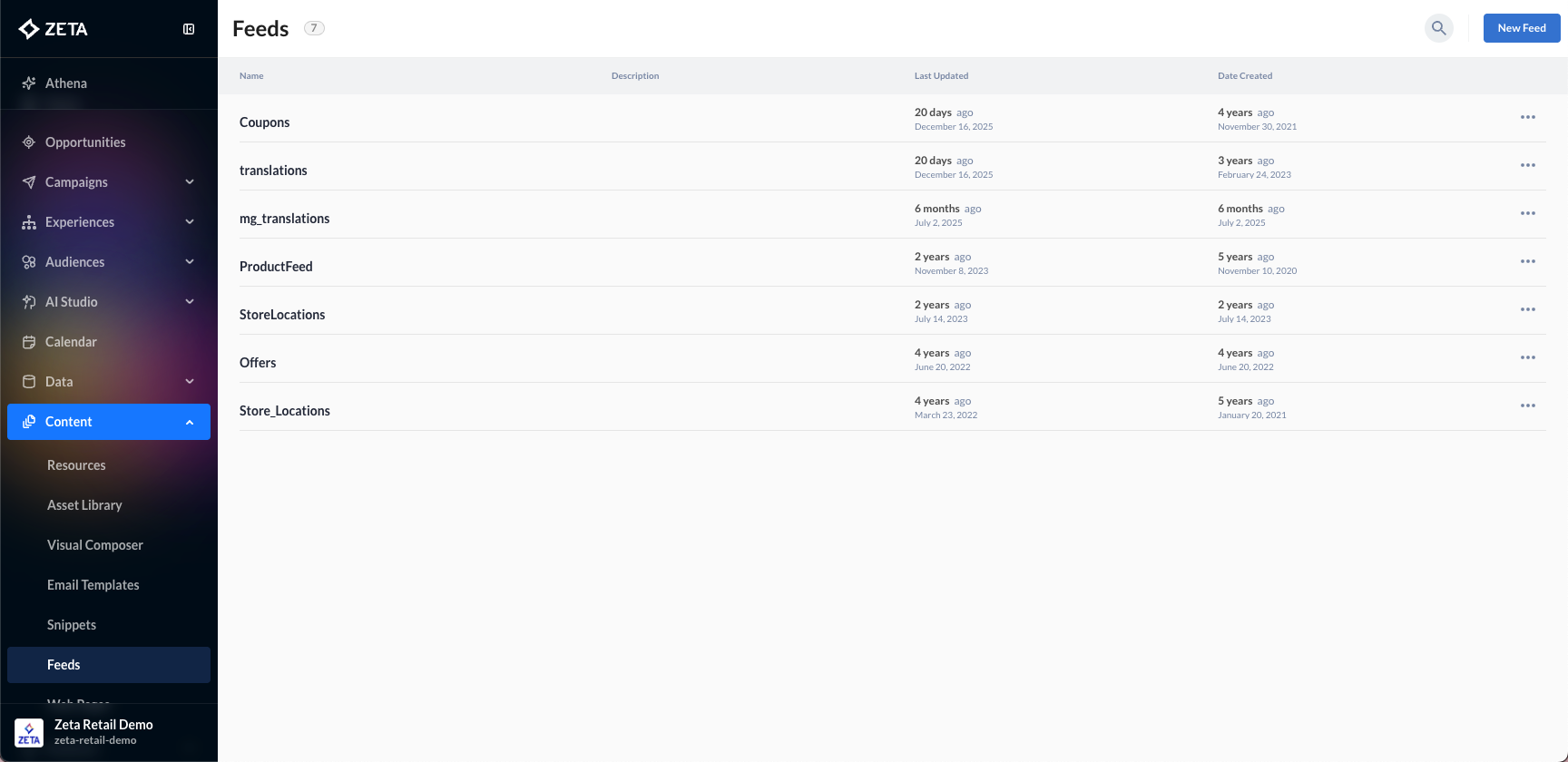Viewport: 1568px width, 762px height.
Task: Open more options for ProductFeed row
Action: [x=1527, y=261]
